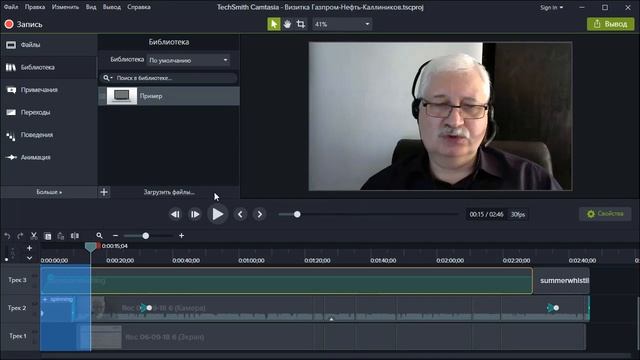This screenshot has width=640, height=360.
Task: Click the playback scrubber handle
Action: click(x=297, y=214)
